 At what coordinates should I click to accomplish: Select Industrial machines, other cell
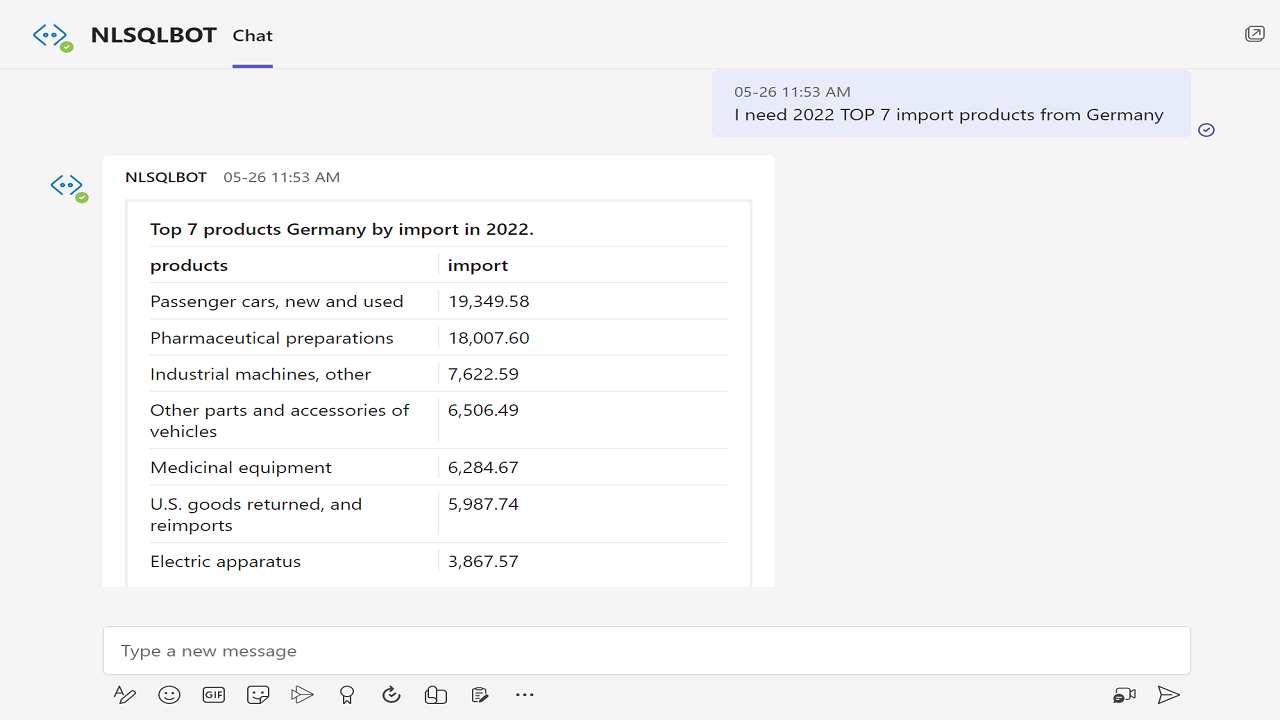tap(261, 374)
